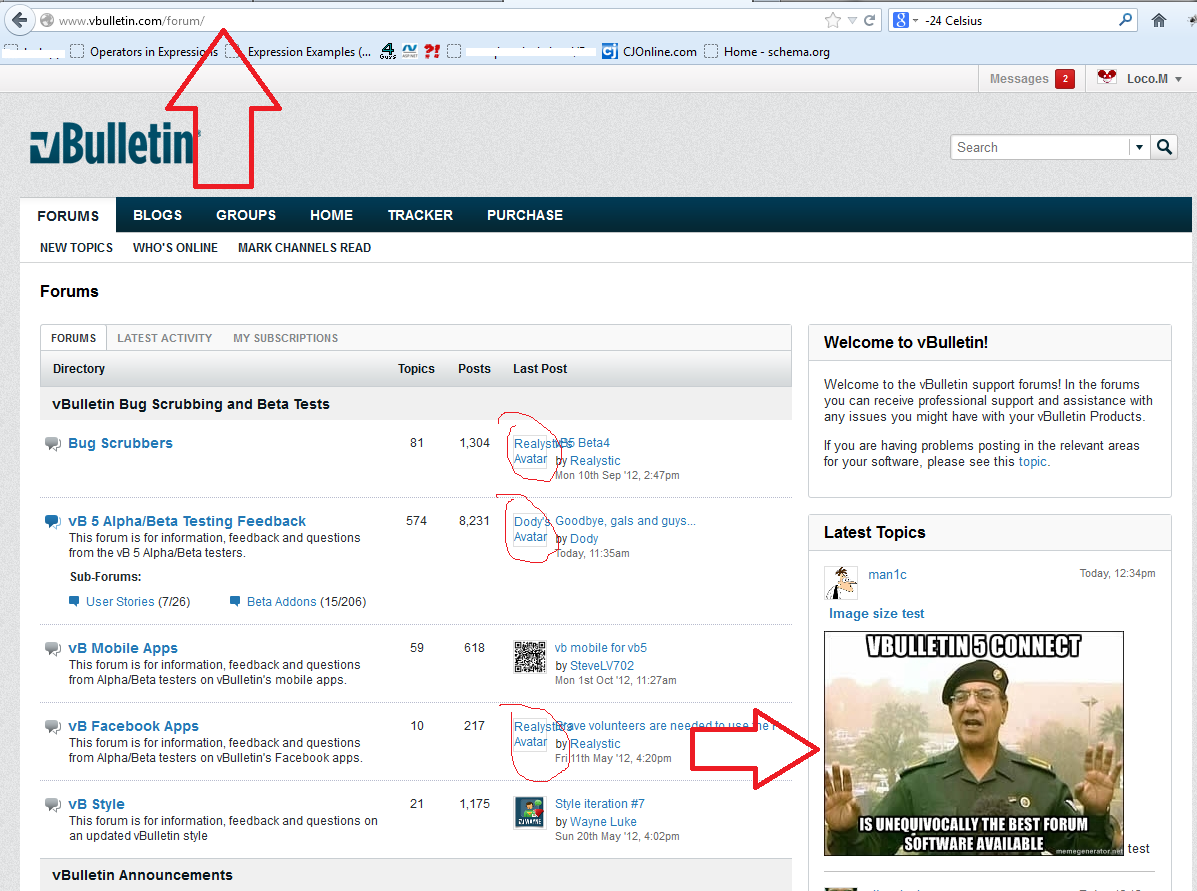Viewport: 1197px width, 891px height.
Task: Switch to MY SUBSCRIPTIONS tab
Action: click(x=286, y=337)
